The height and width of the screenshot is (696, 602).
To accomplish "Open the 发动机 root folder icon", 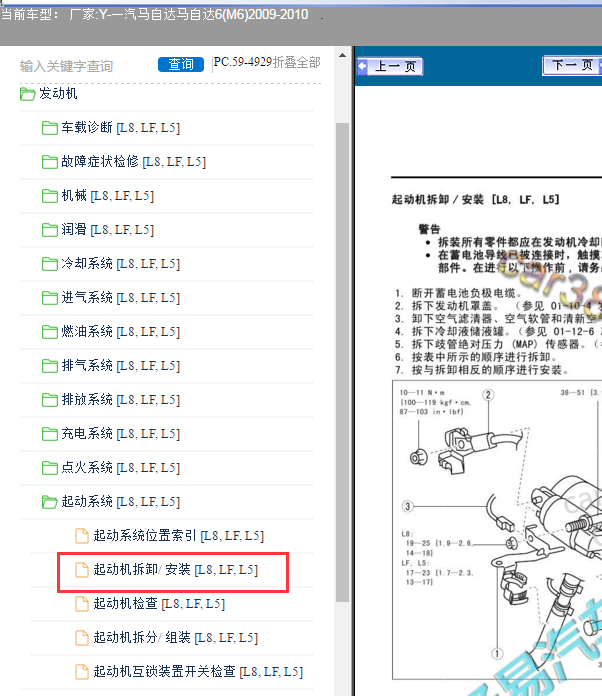I will pyautogui.click(x=28, y=94).
